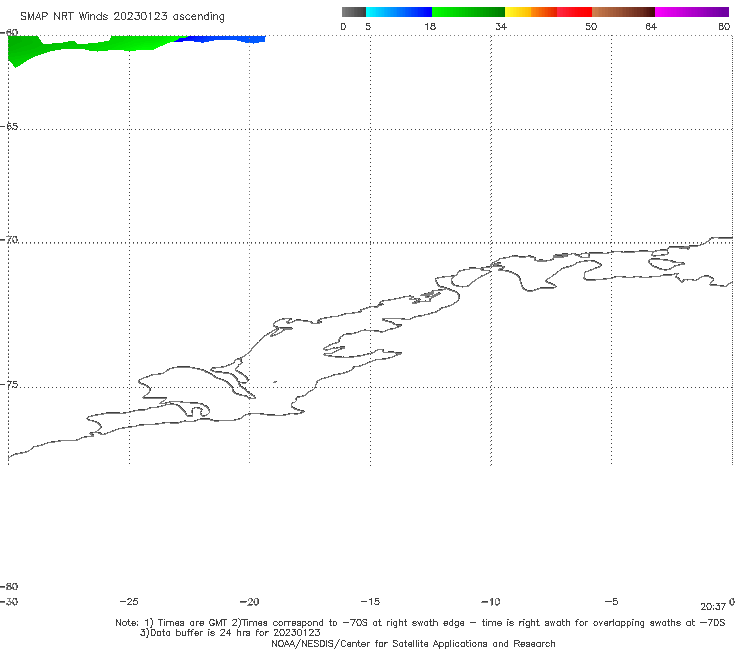Click the latitude label '-65'
This screenshot has height=650, width=740.
[9, 126]
